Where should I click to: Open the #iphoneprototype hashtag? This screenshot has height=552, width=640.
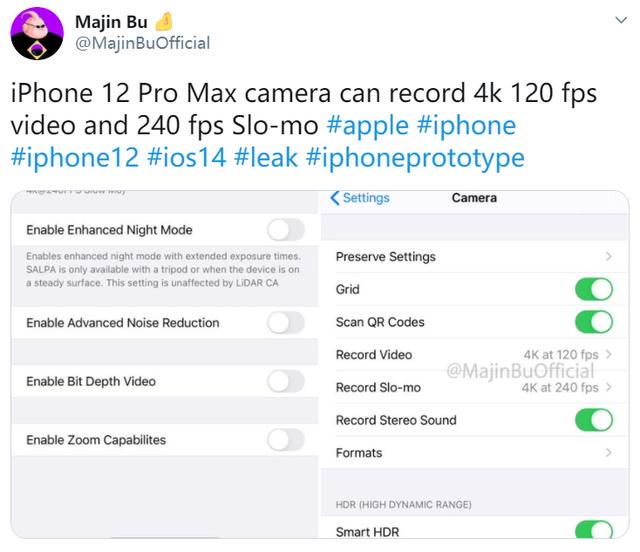(x=415, y=158)
